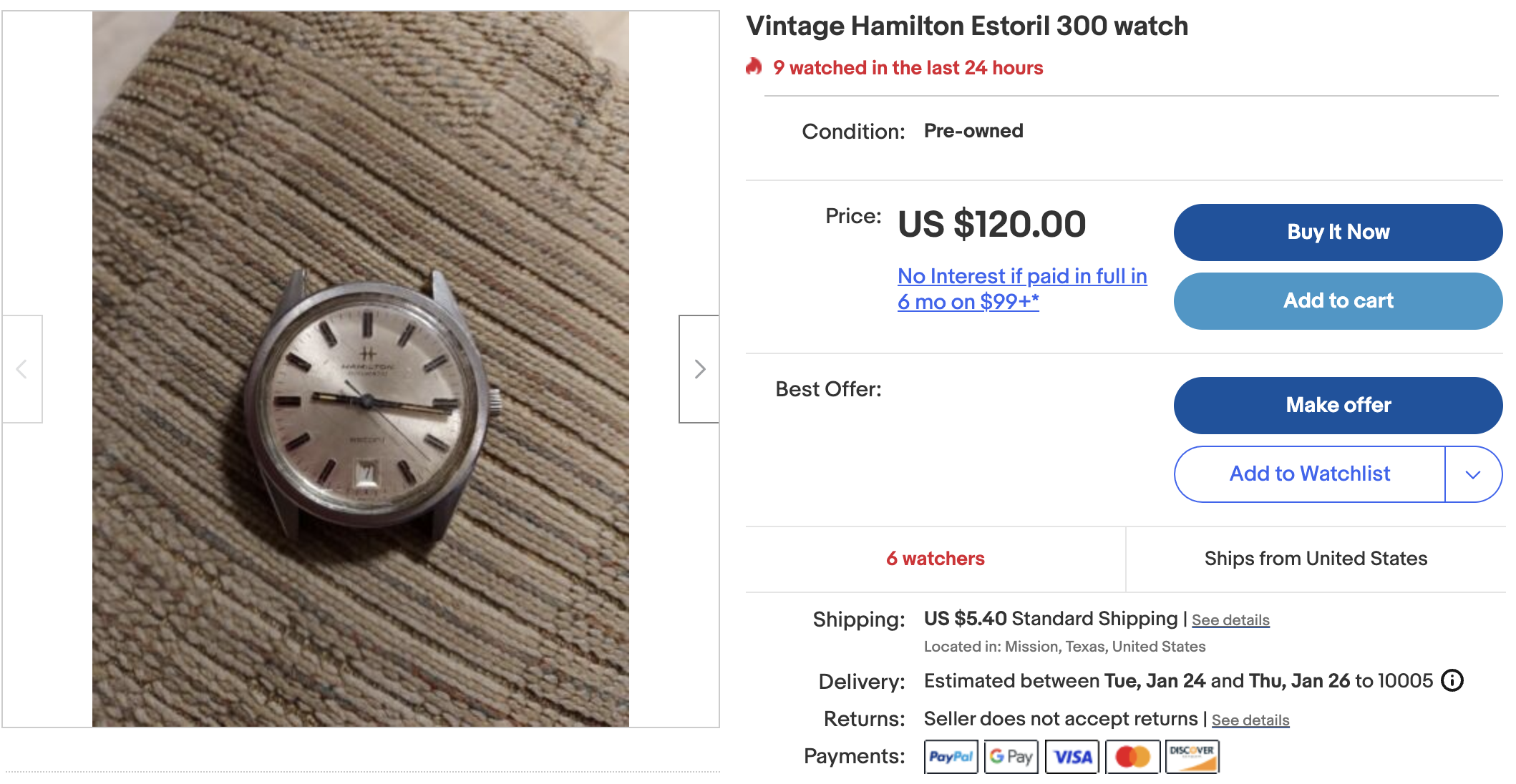
Task: Open the No Interest financing link
Action: [x=1021, y=289]
